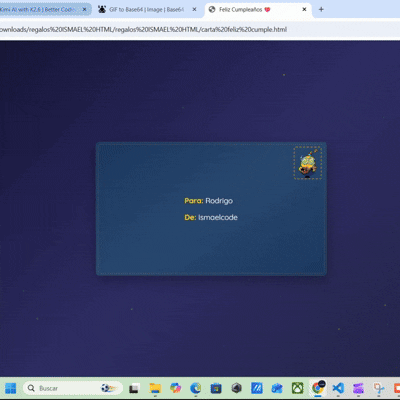This screenshot has width=400, height=400.
Task: Open Task View from the taskbar
Action: point(134,388)
